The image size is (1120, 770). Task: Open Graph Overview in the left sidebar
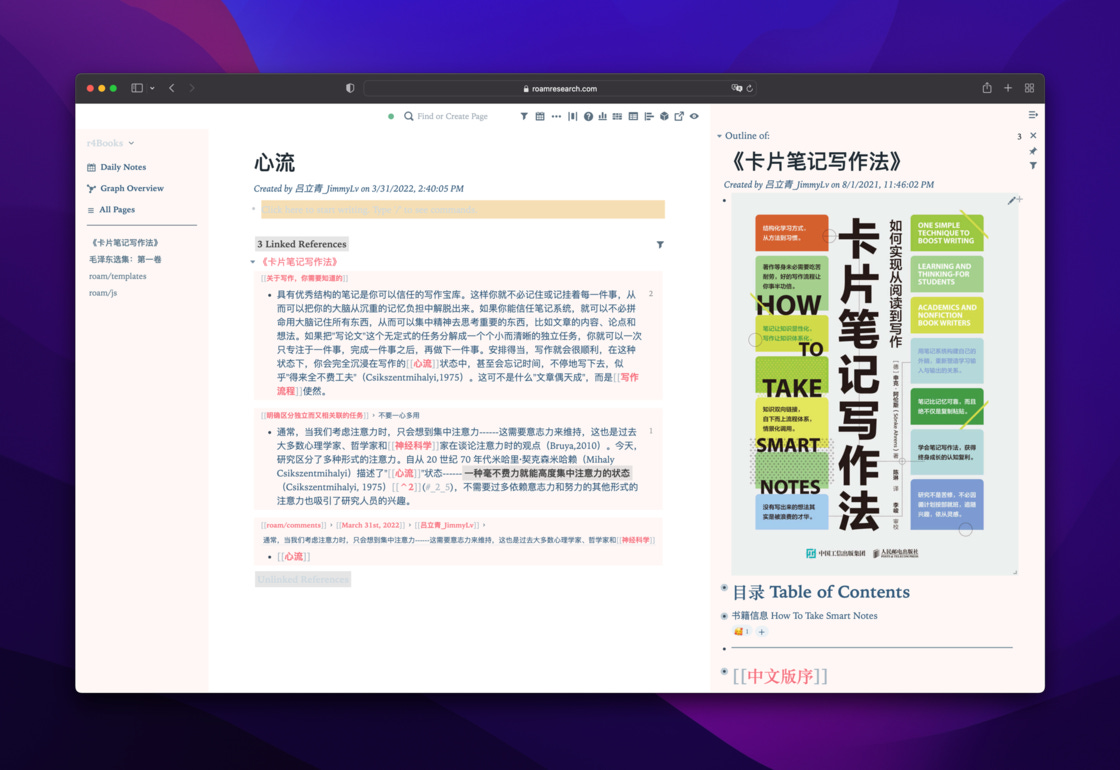[x=125, y=189]
